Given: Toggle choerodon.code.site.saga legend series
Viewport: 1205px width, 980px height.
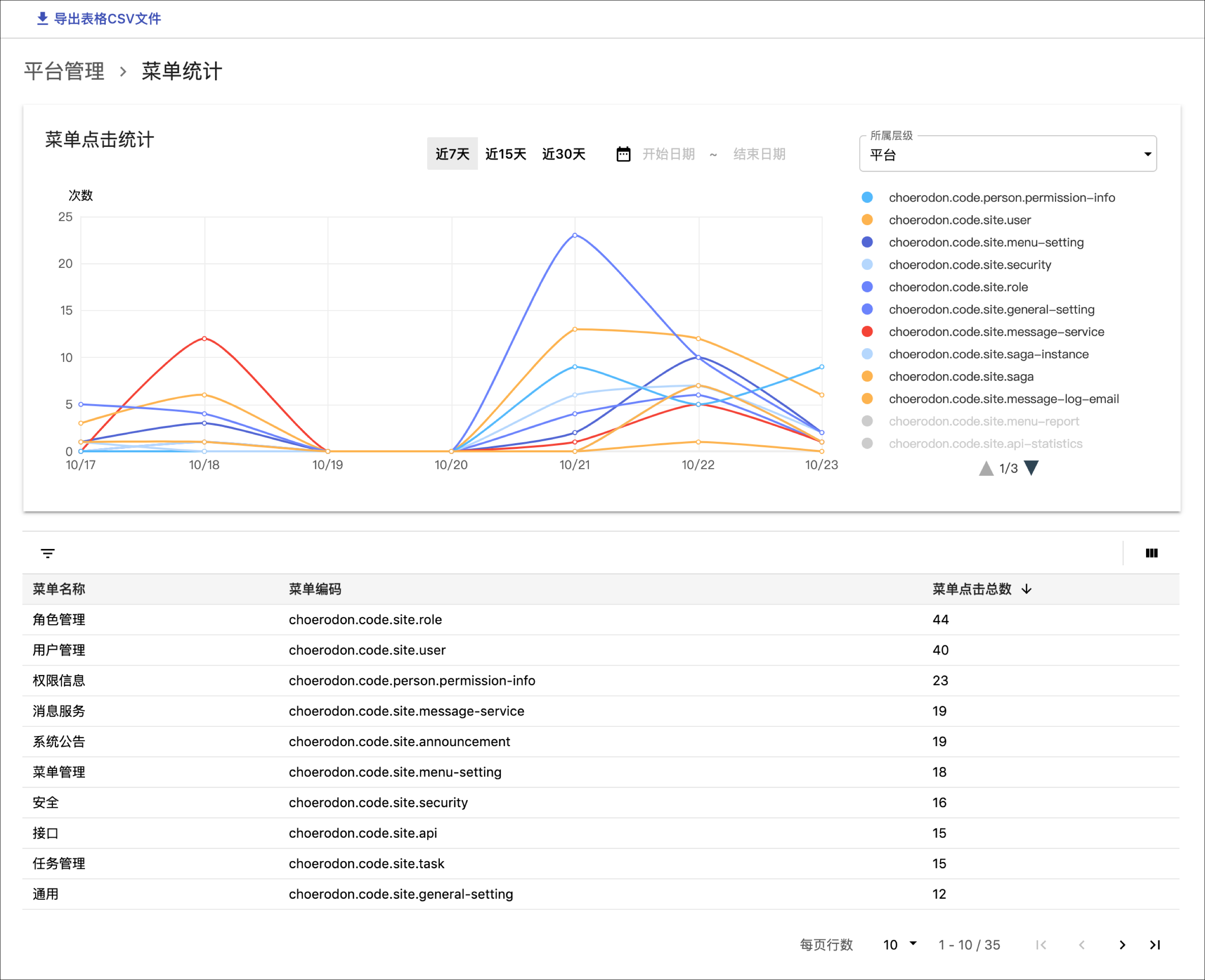Looking at the screenshot, I should click(948, 377).
